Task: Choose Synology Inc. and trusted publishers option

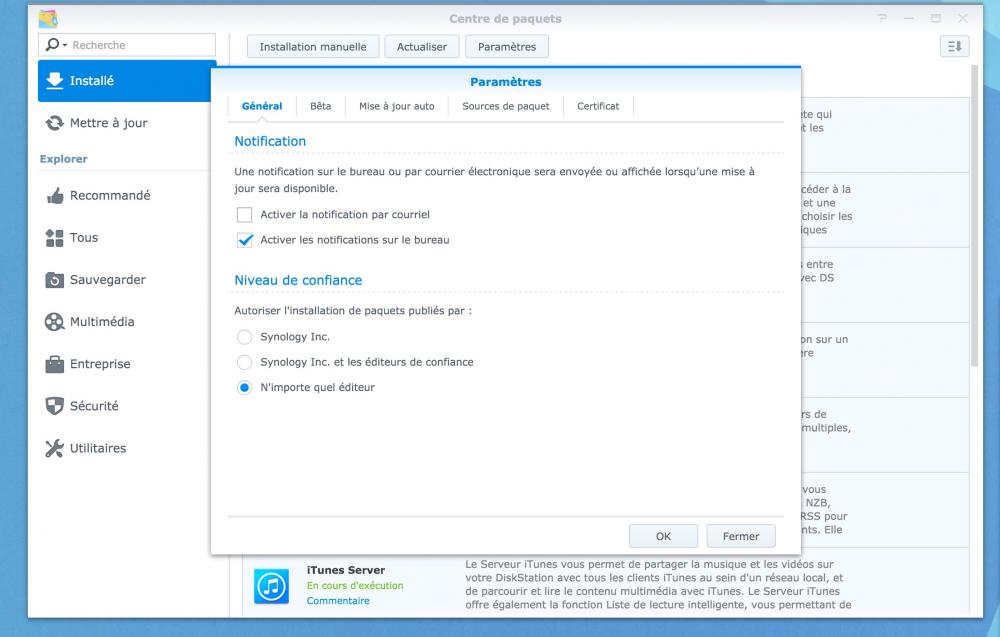Action: pyautogui.click(x=244, y=362)
